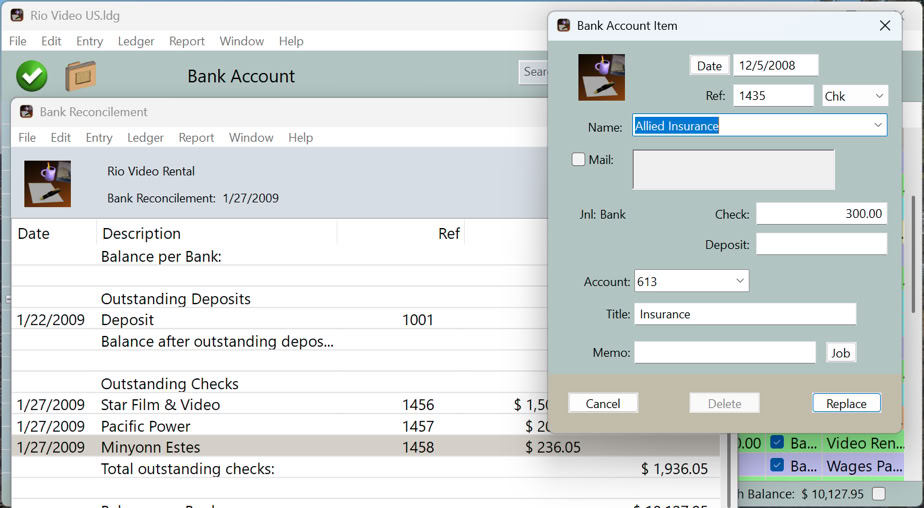
Task: Open Help menu in Bank Reconcilement window
Action: [x=301, y=137]
